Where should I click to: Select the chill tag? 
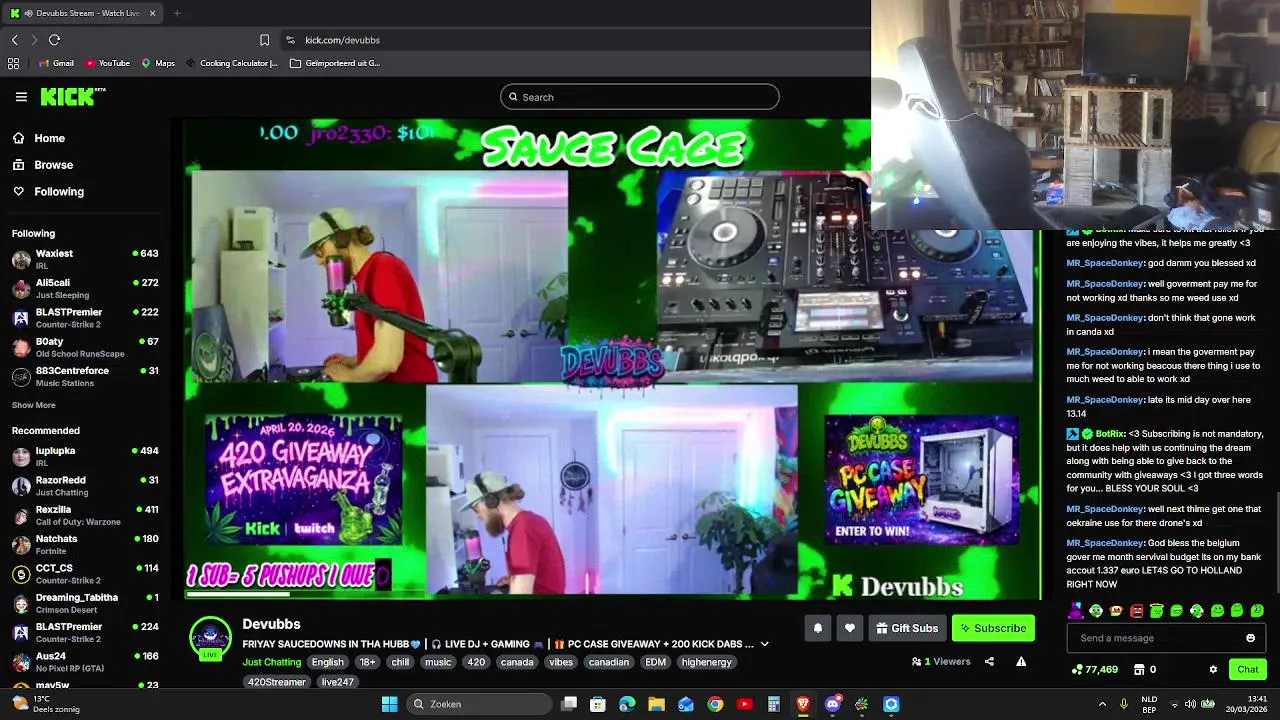tap(400, 662)
